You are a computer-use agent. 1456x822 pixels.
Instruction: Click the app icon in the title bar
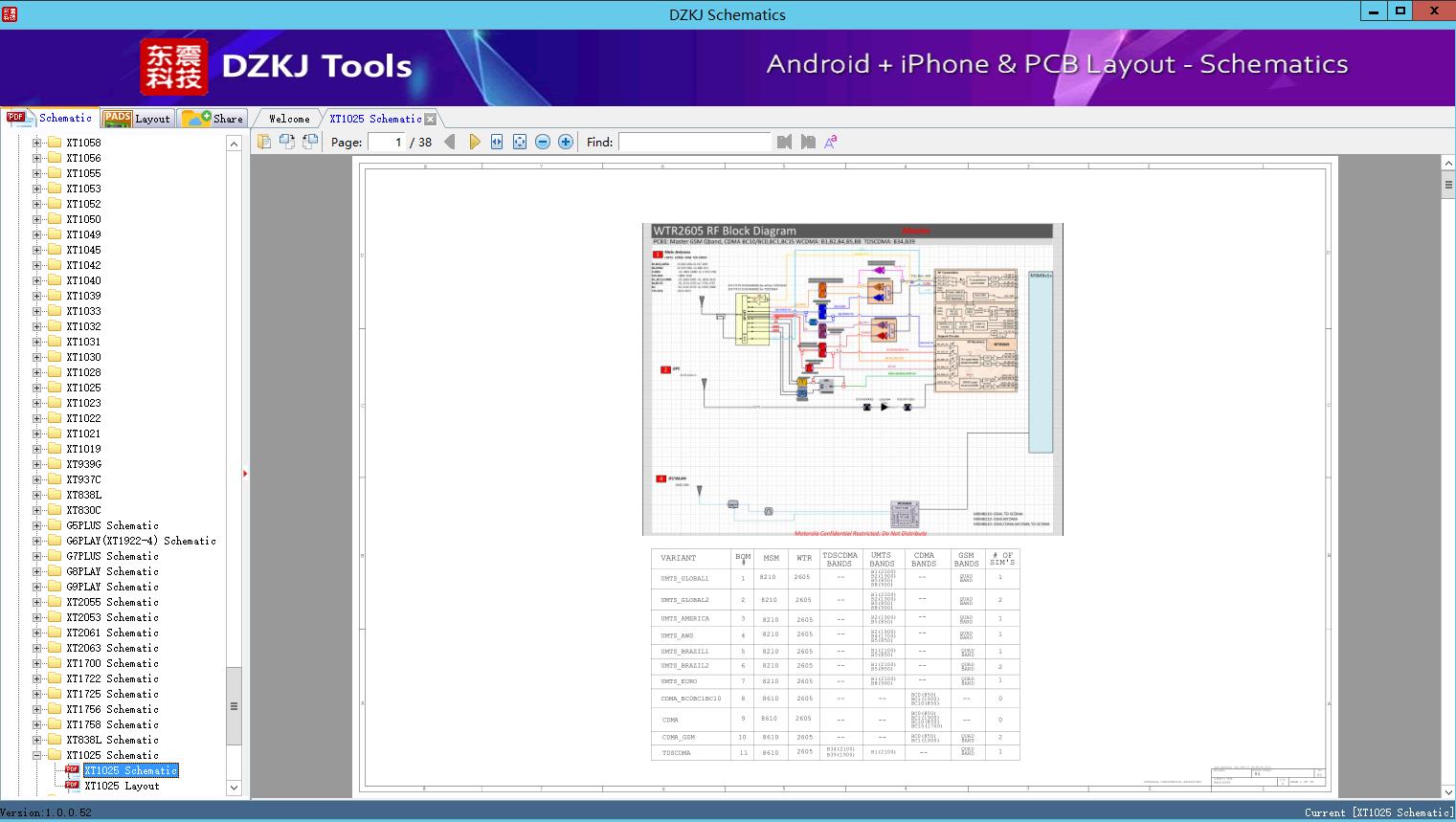tap(10, 13)
